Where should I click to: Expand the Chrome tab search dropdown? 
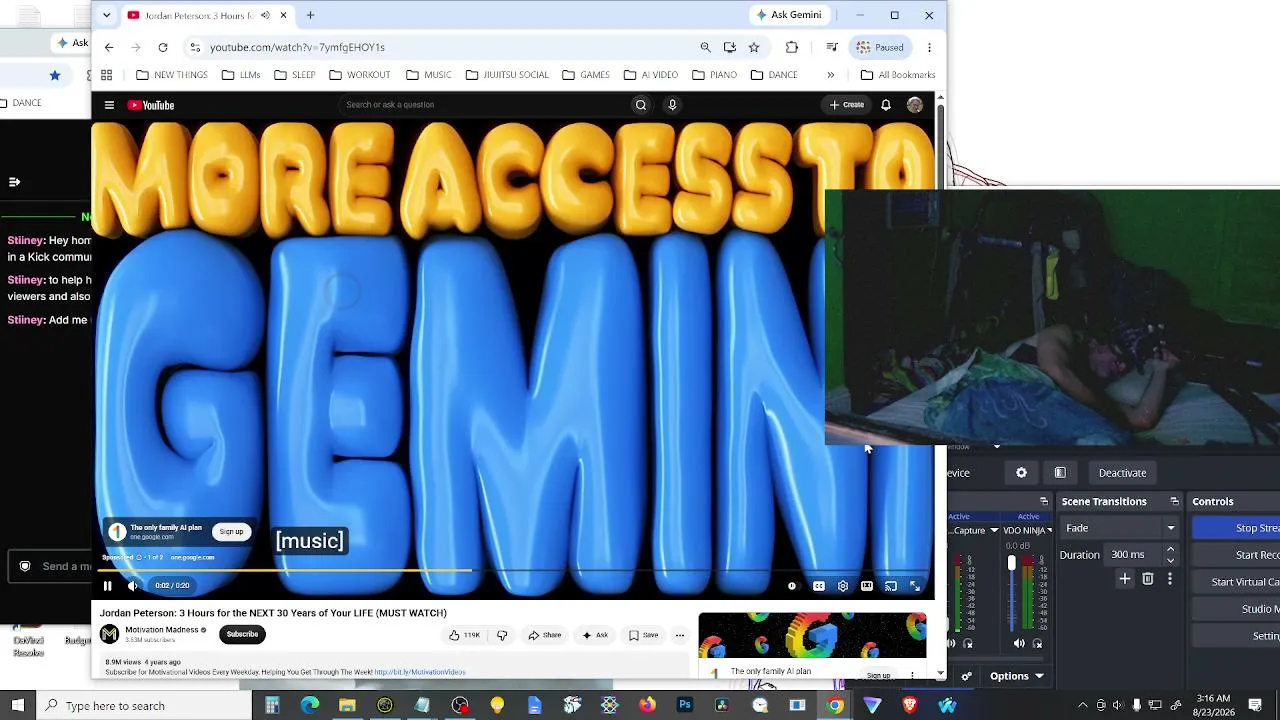[x=106, y=15]
